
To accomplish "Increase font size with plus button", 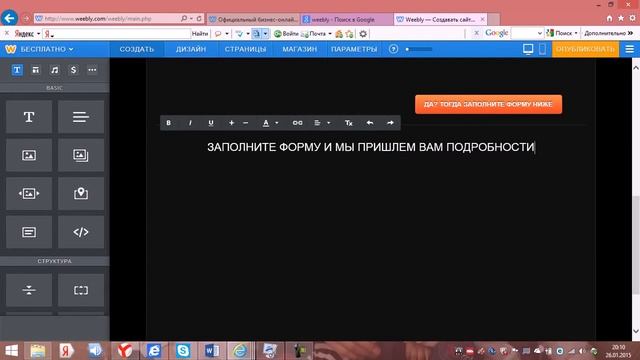I will (x=231, y=123).
